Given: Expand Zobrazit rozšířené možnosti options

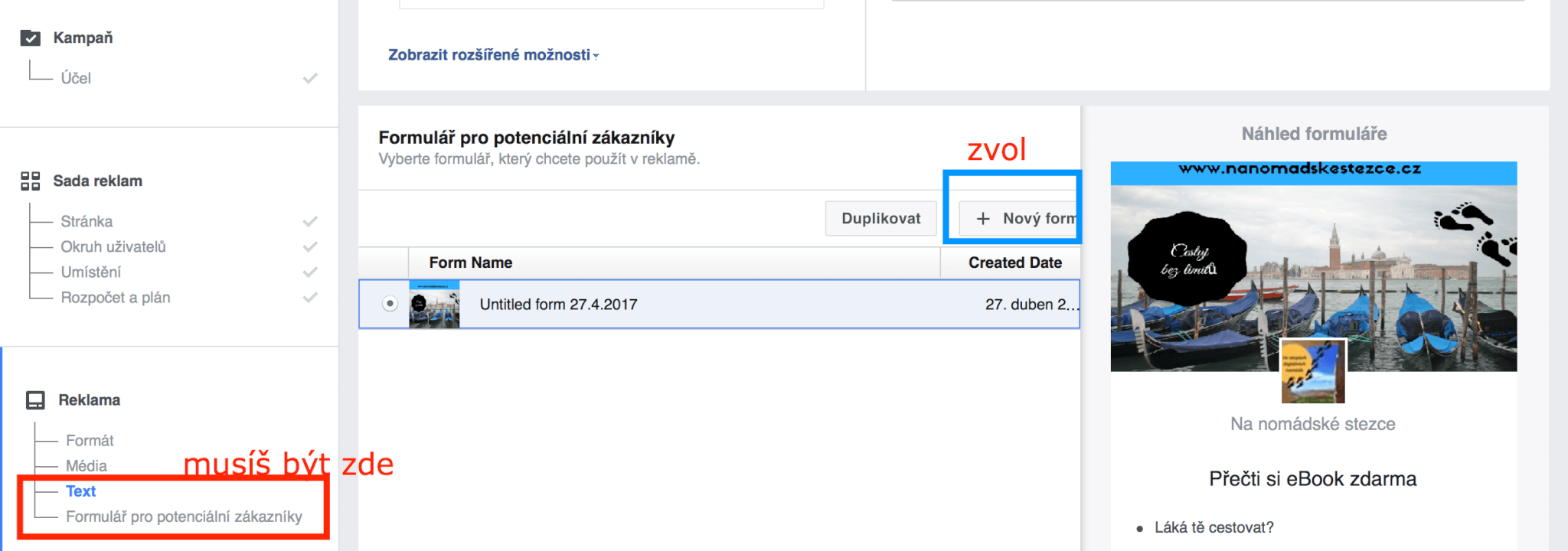Looking at the screenshot, I should click(x=493, y=55).
